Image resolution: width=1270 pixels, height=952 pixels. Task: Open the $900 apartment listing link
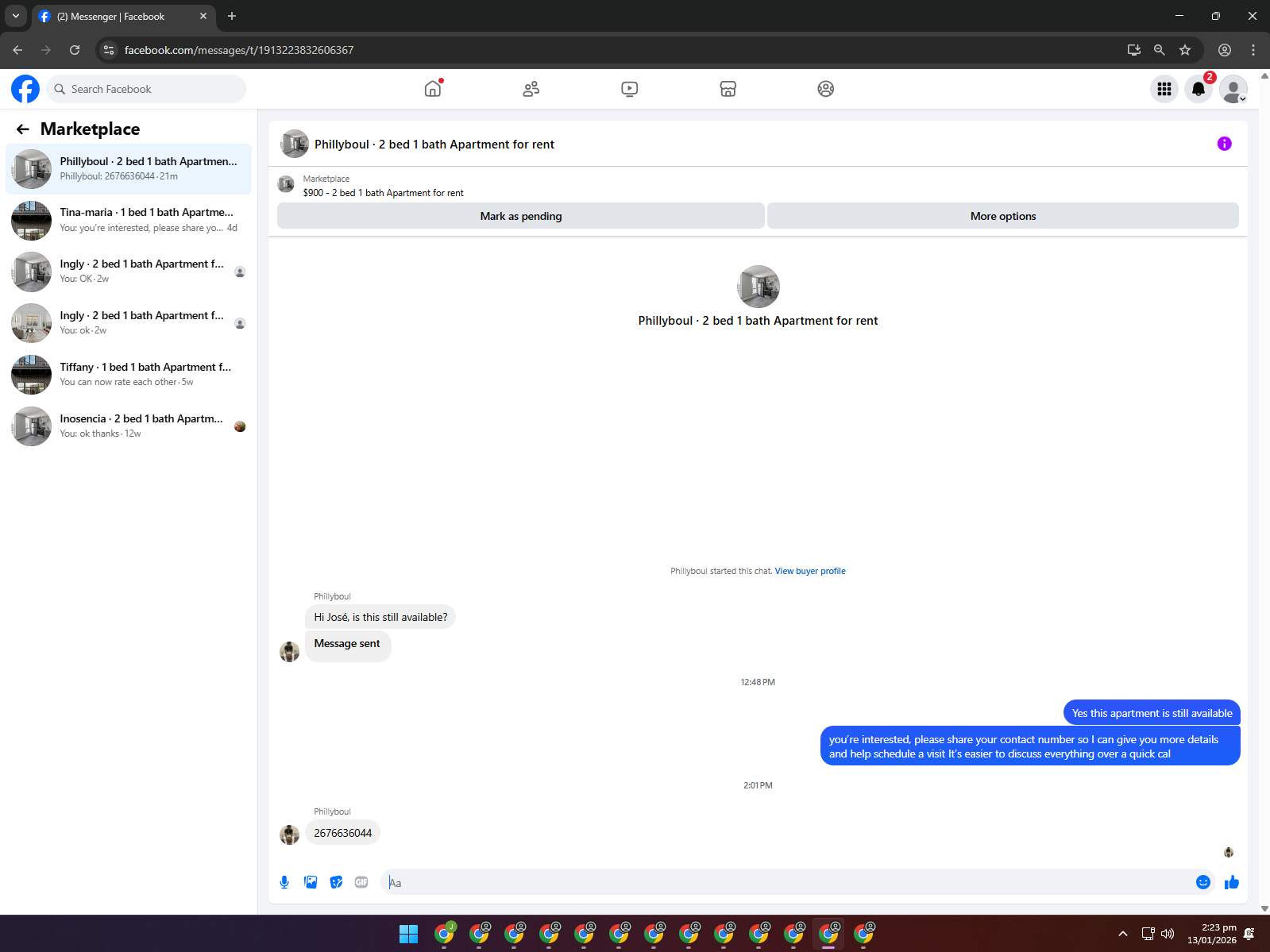click(383, 193)
